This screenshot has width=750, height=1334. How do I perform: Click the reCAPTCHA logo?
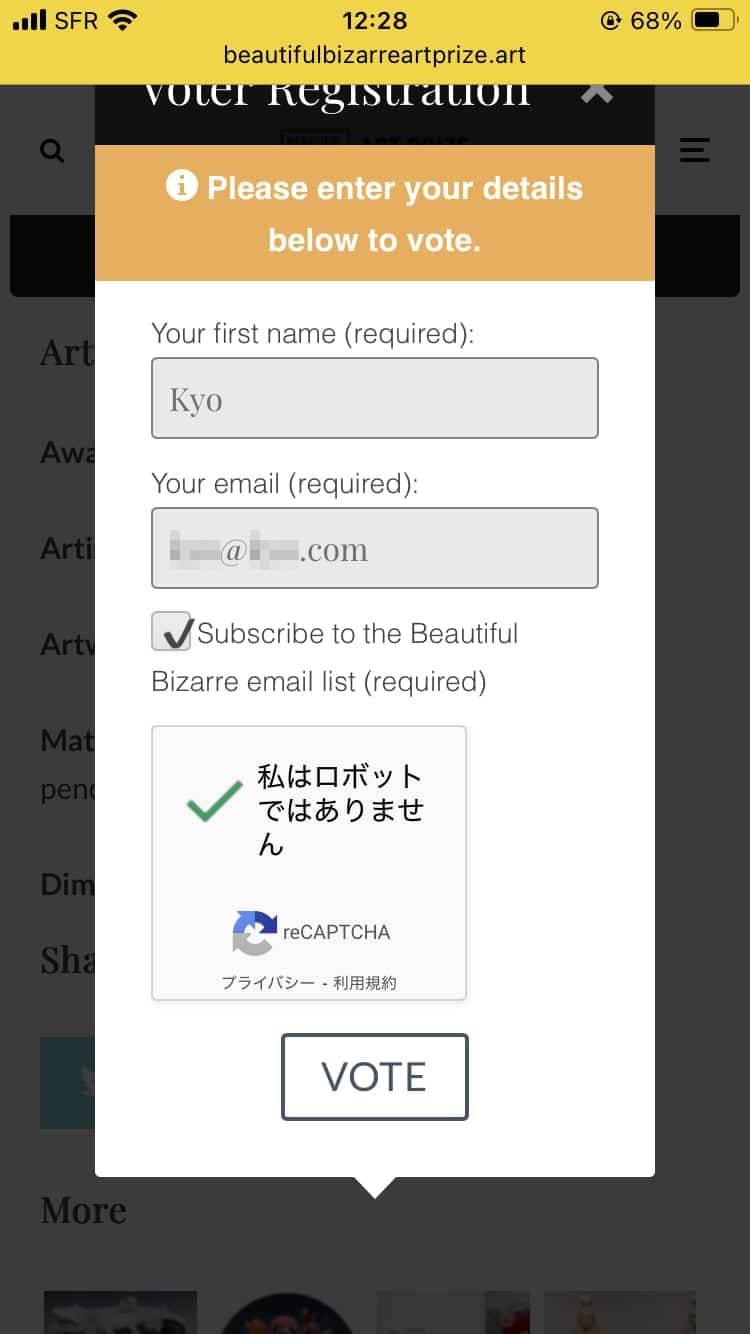[254, 932]
